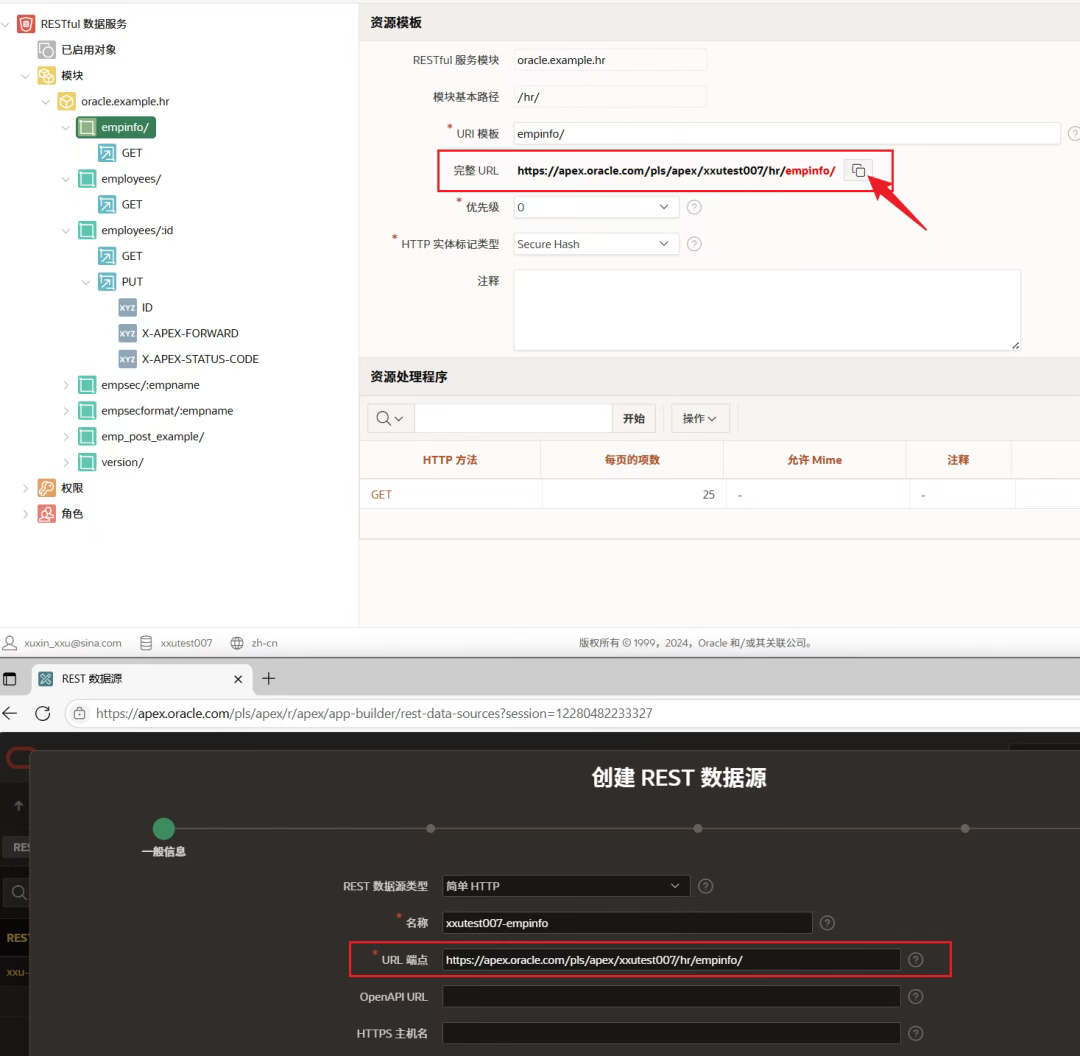This screenshot has height=1056, width=1080.
Task: Open help for the OpenAPI URL field
Action: pyautogui.click(x=915, y=996)
